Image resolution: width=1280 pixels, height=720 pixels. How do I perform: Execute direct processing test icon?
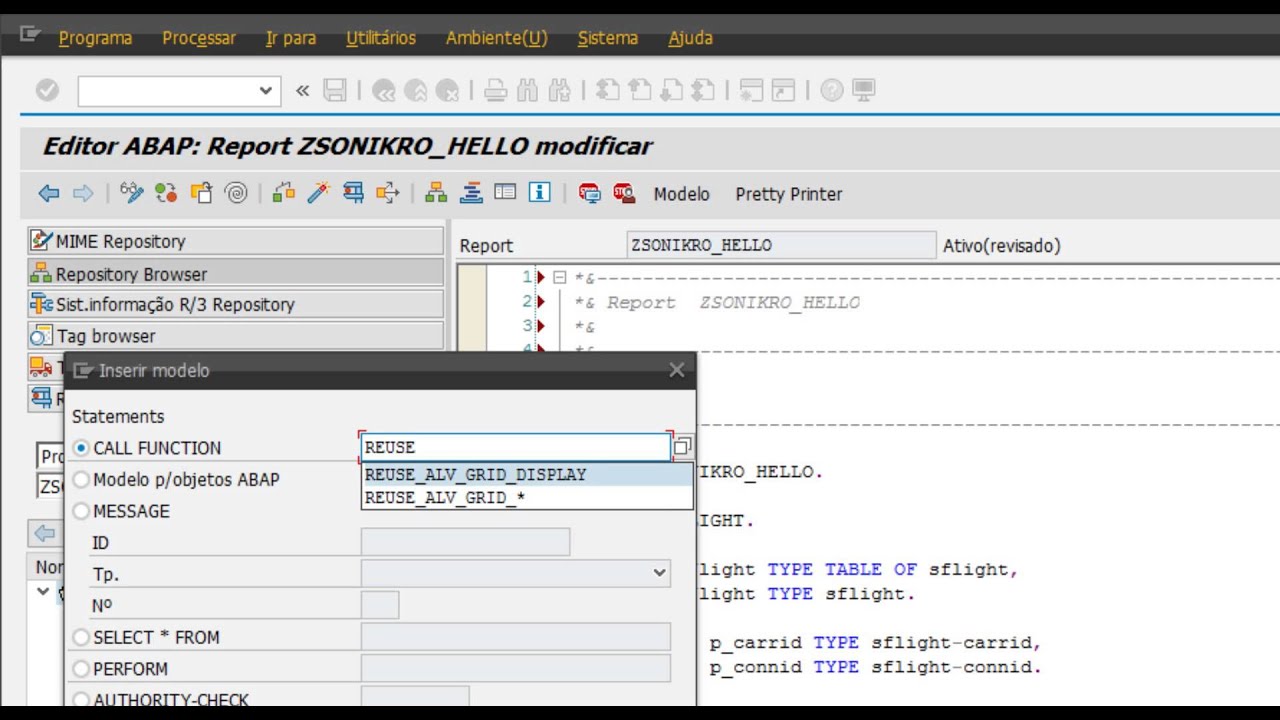coord(353,194)
